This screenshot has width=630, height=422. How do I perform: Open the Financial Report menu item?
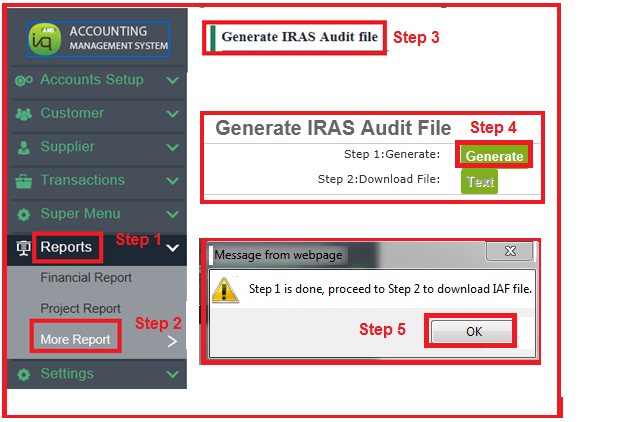(x=86, y=278)
